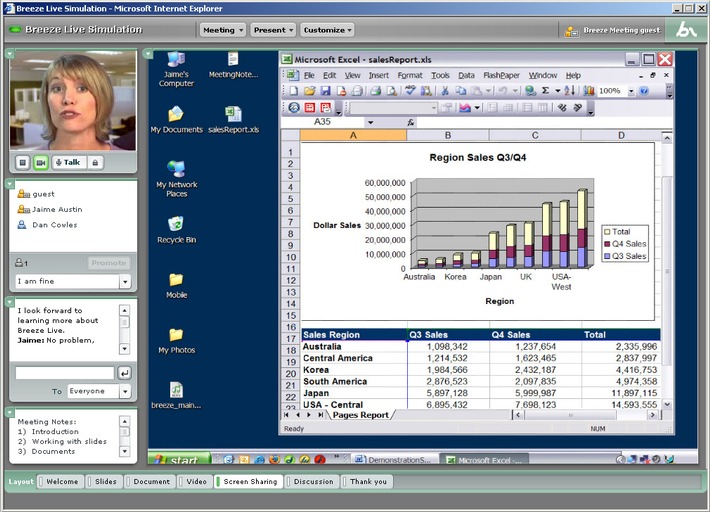Select the salesReport.xls desktop file
The image size is (710, 512).
234,120
